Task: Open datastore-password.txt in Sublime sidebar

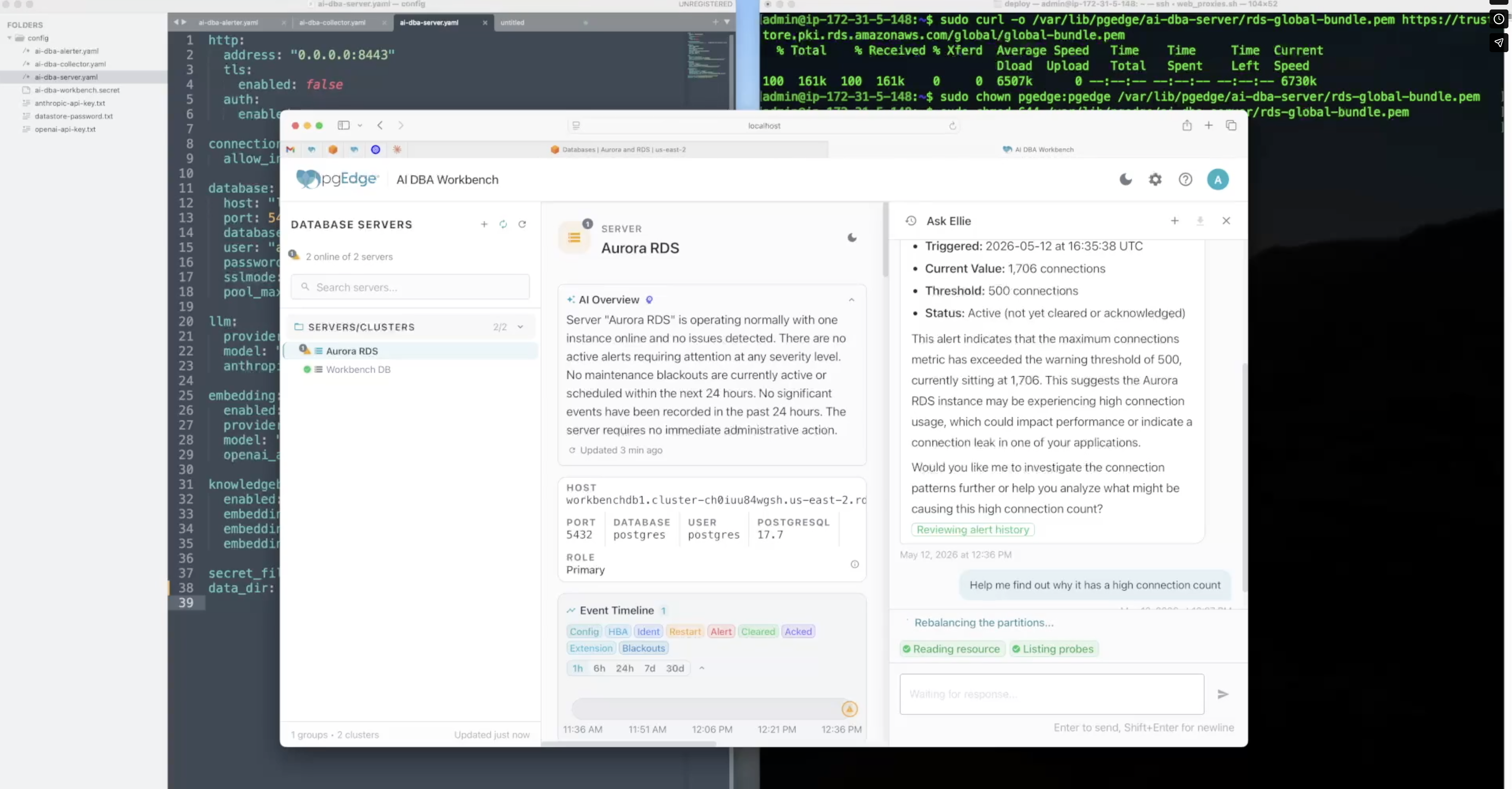Action: tap(73, 116)
